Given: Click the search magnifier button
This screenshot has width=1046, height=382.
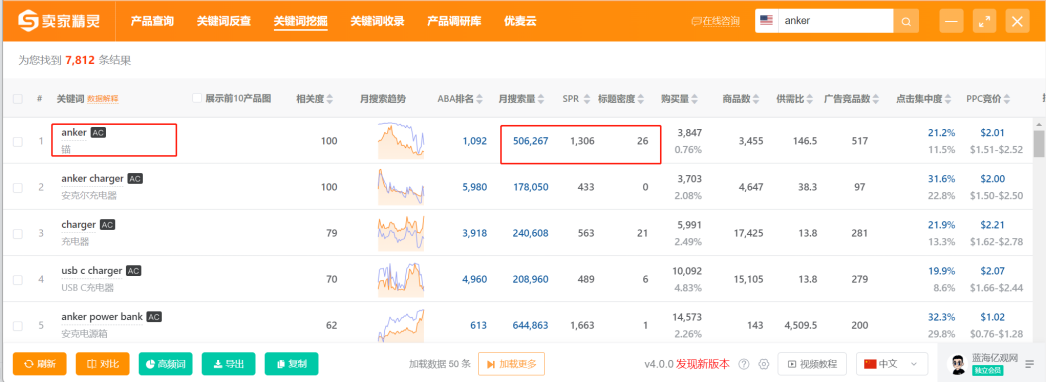Looking at the screenshot, I should (906, 21).
